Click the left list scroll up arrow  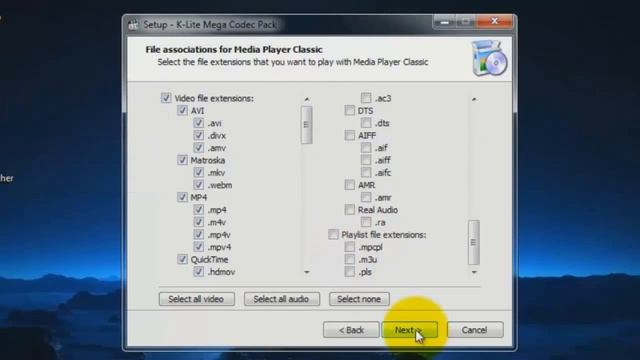(x=307, y=99)
